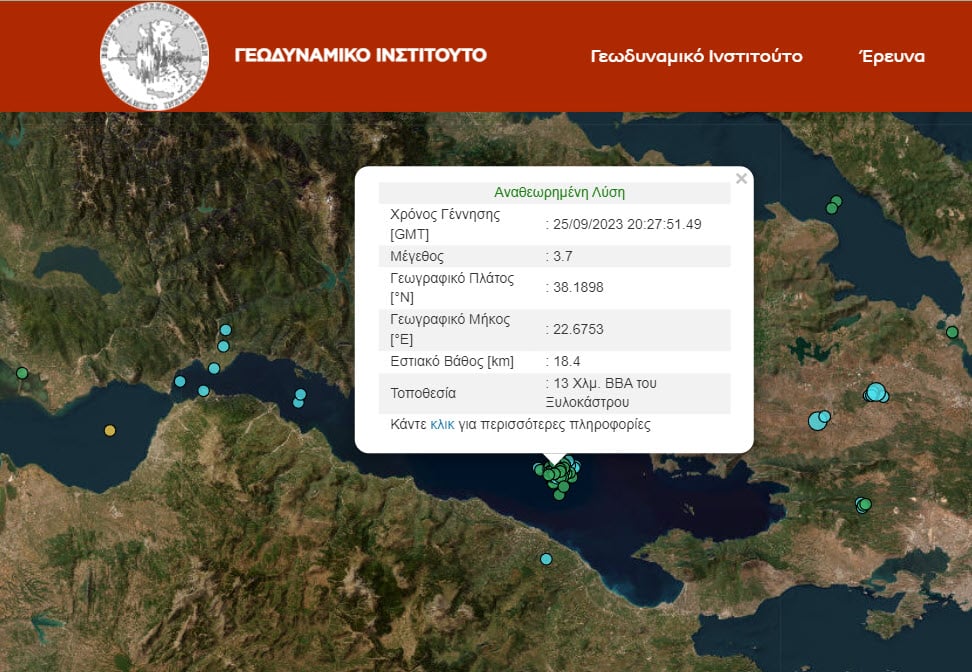Image resolution: width=972 pixels, height=672 pixels.
Task: Click the green marker cluster below the popup
Action: click(x=557, y=476)
